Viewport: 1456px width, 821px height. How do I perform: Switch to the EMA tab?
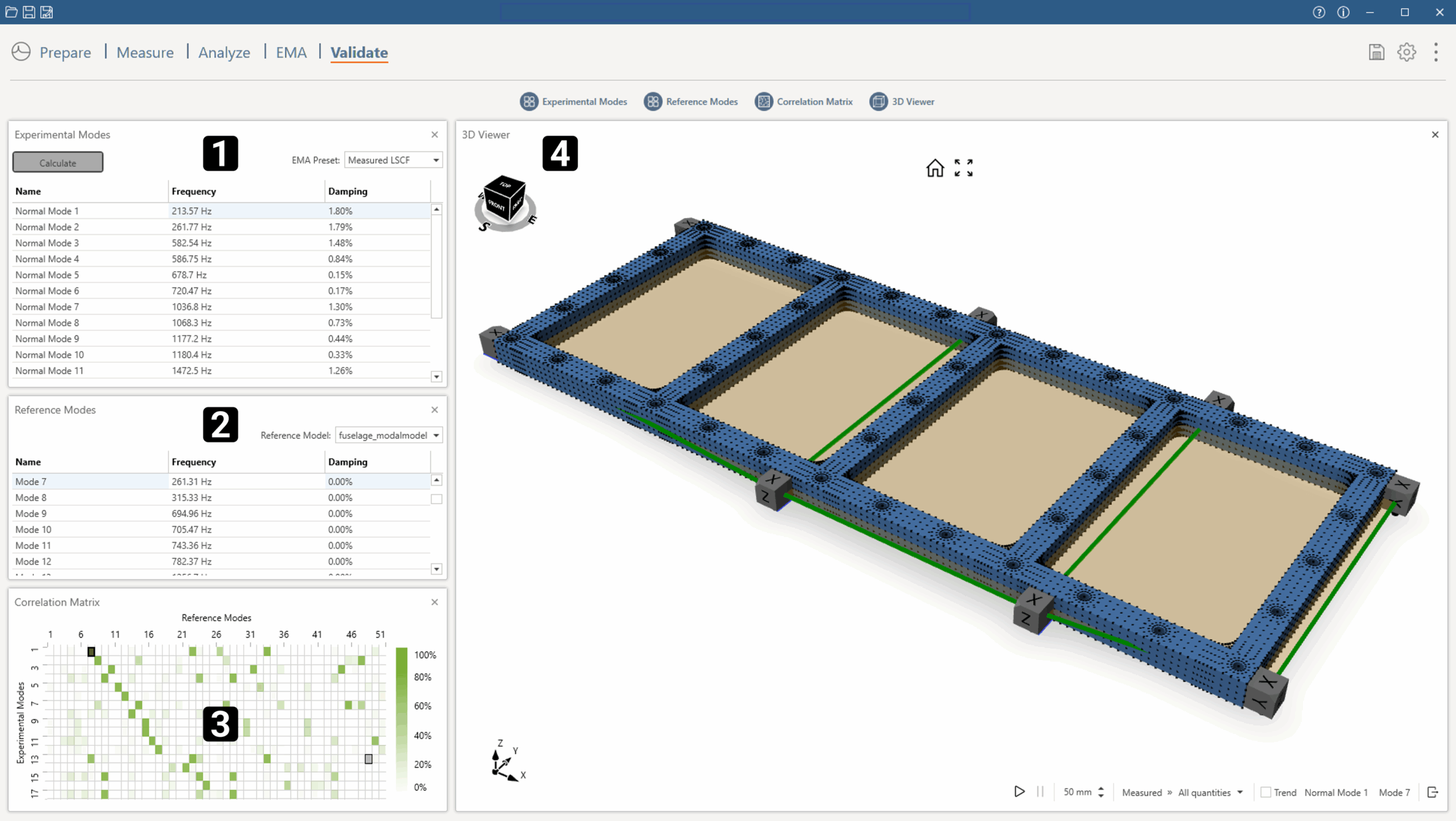coord(291,52)
